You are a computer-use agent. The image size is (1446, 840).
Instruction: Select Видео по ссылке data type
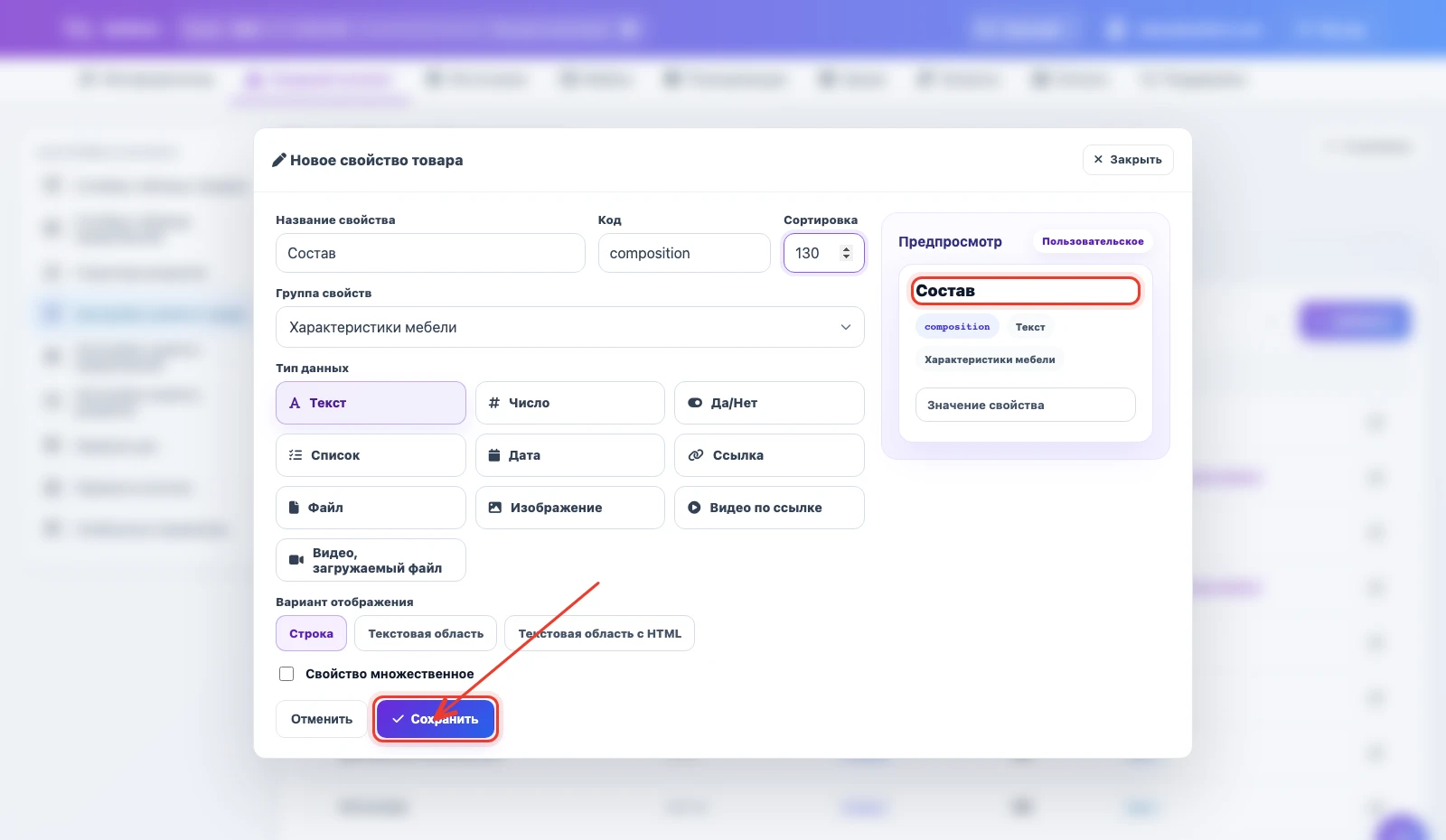(x=769, y=508)
